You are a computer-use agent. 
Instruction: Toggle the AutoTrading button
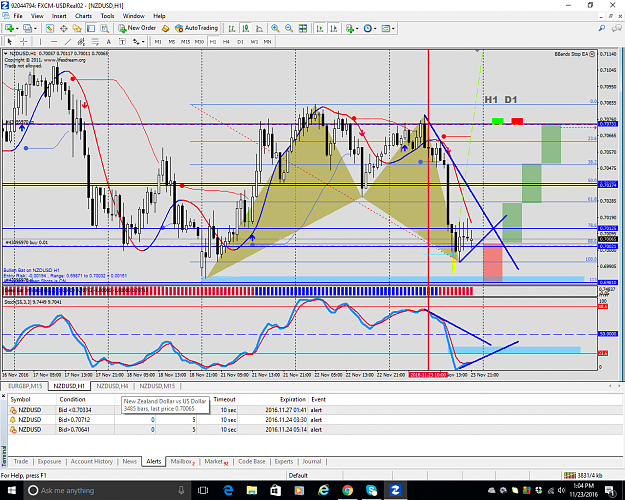click(197, 28)
